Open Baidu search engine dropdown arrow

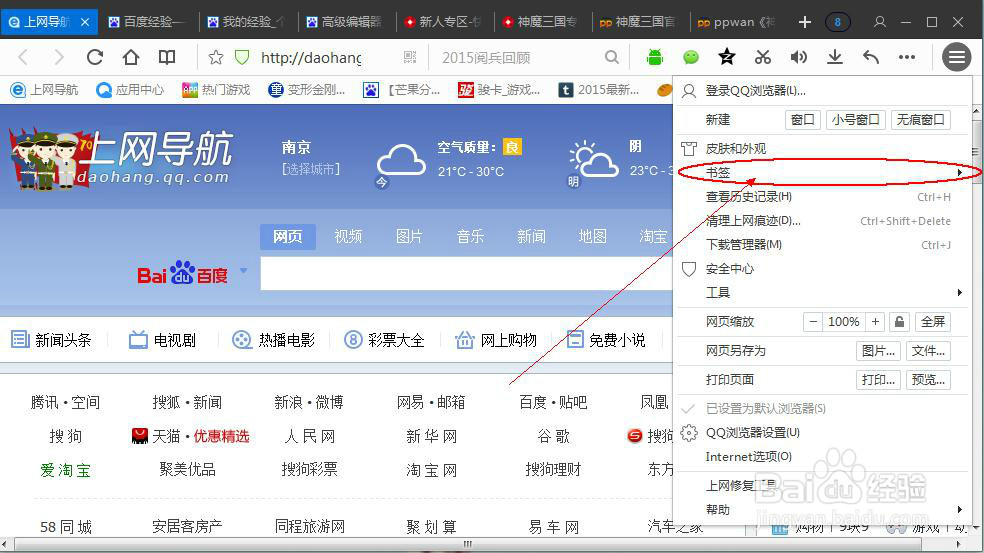pos(243,271)
